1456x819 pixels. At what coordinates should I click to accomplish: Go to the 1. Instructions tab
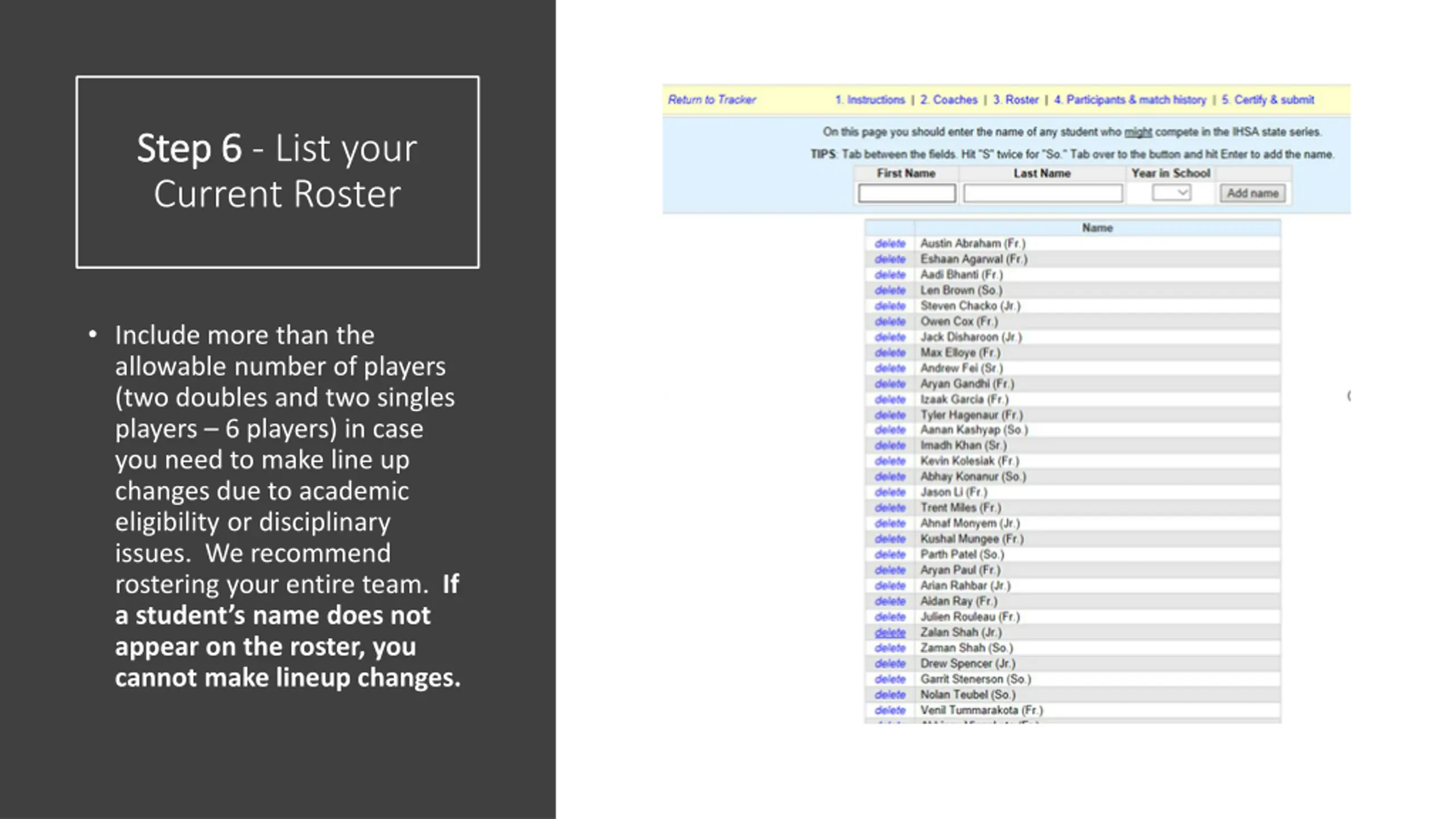point(870,100)
